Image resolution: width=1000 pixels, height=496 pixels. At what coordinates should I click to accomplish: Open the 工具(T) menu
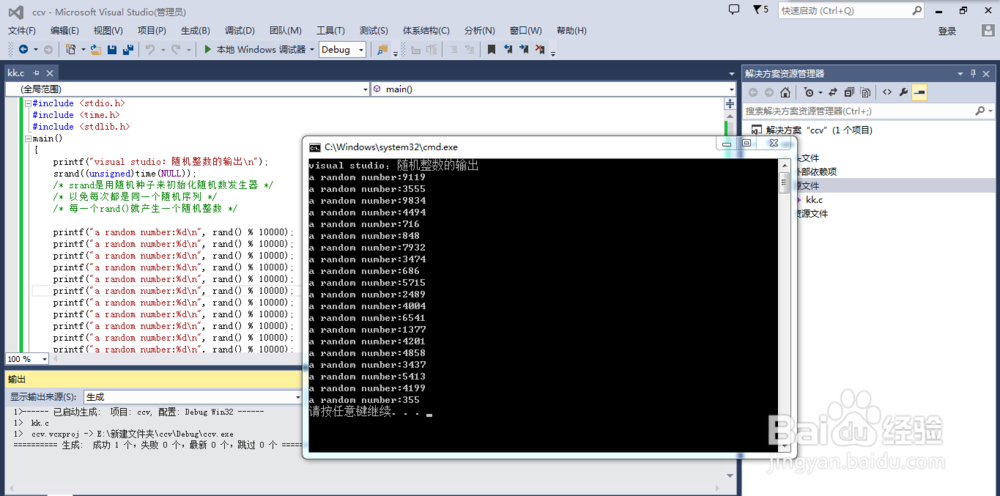(330, 31)
